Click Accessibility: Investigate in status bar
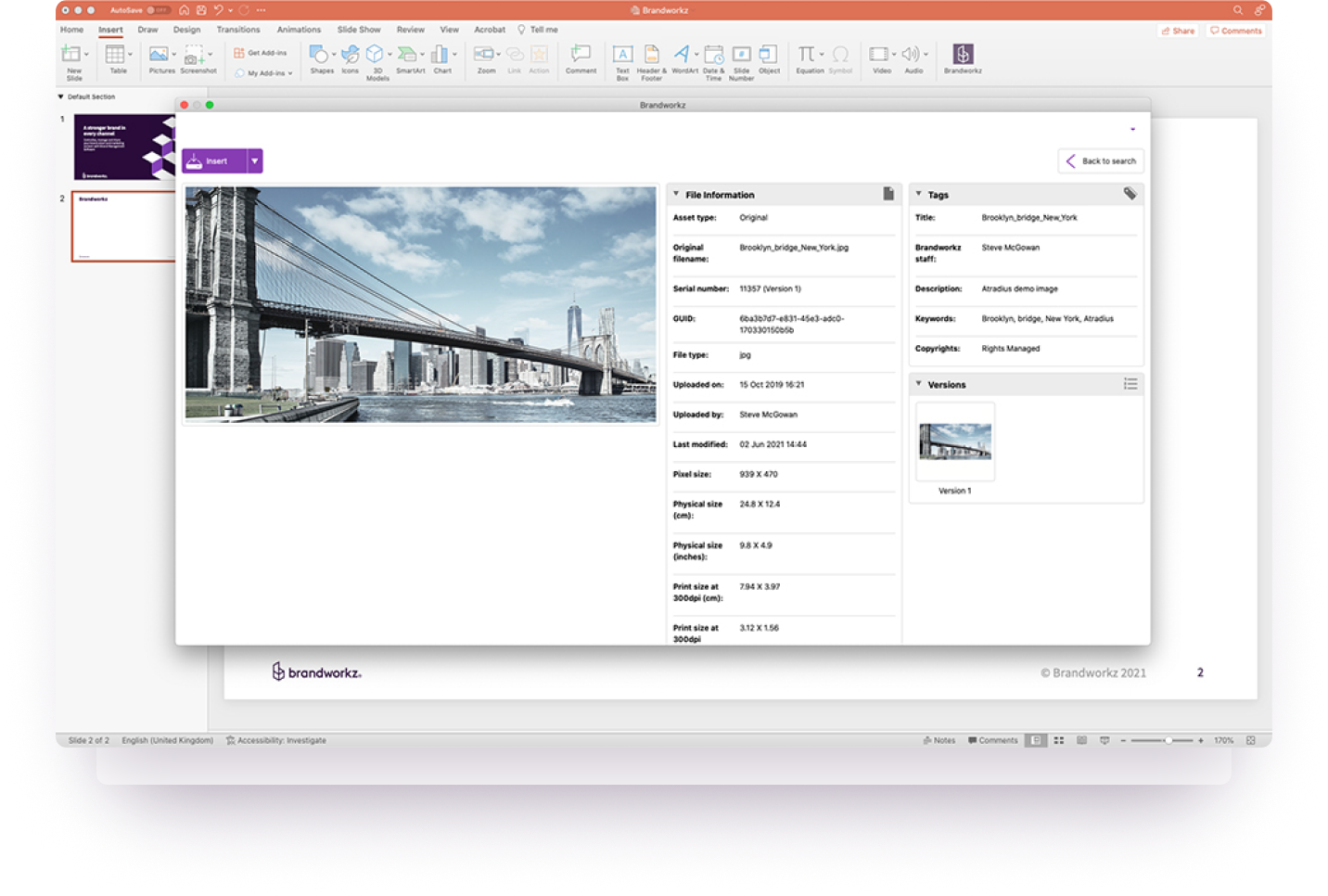1328x896 pixels. point(276,740)
